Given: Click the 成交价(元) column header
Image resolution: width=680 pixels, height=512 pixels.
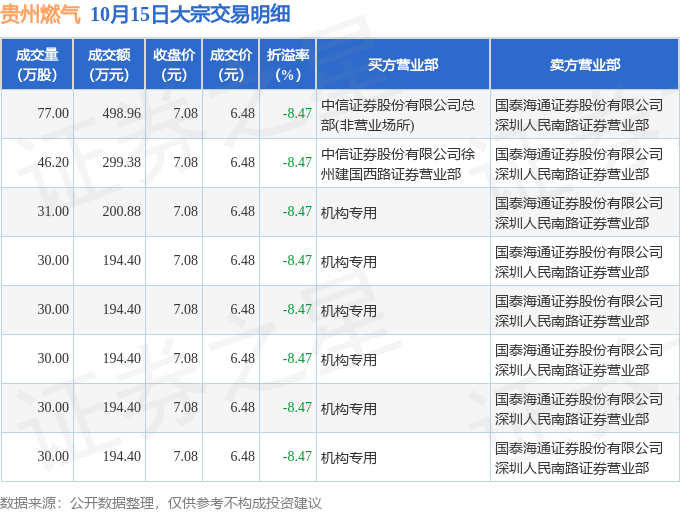Looking at the screenshot, I should [x=231, y=65].
